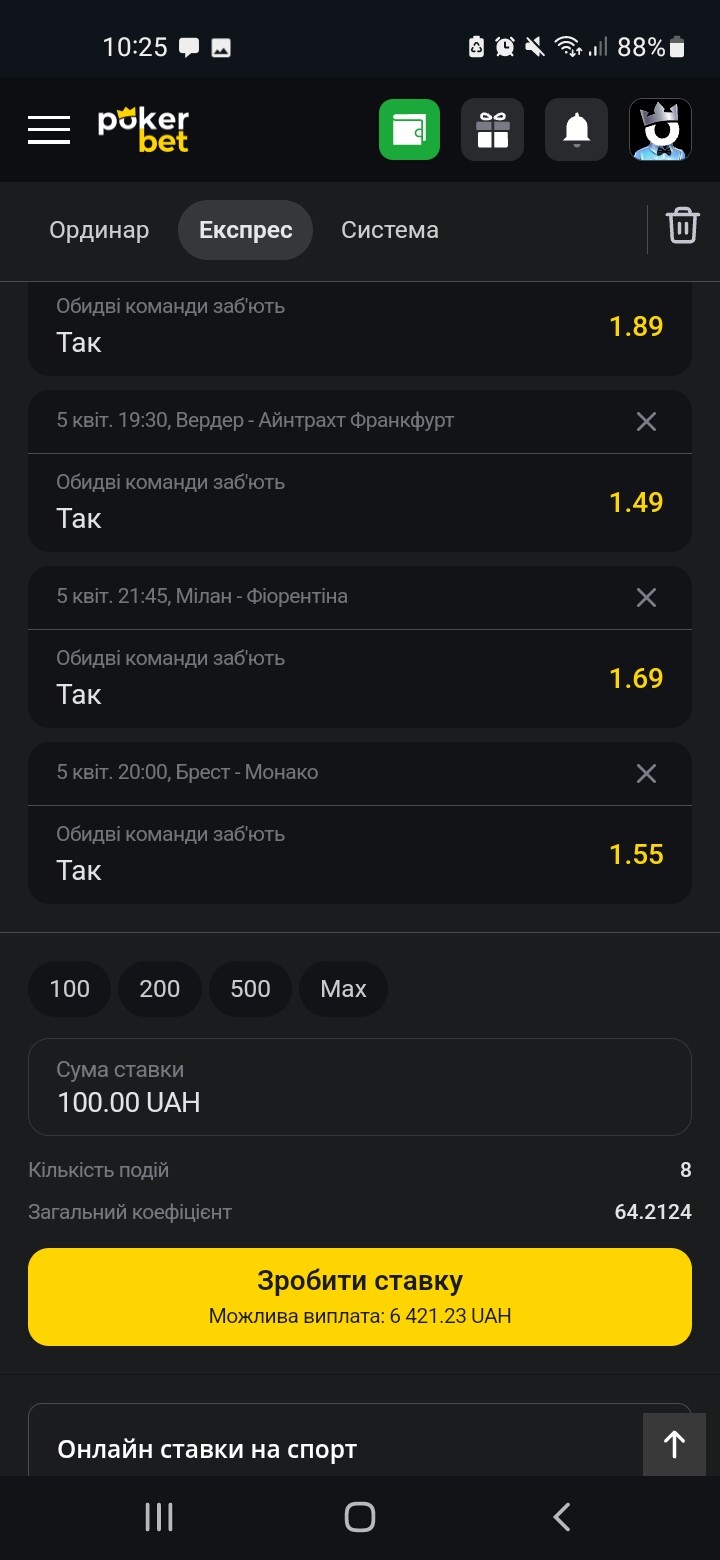Remove the Мілан - Фіорентіна bet
The height and width of the screenshot is (1560, 720).
click(x=647, y=597)
